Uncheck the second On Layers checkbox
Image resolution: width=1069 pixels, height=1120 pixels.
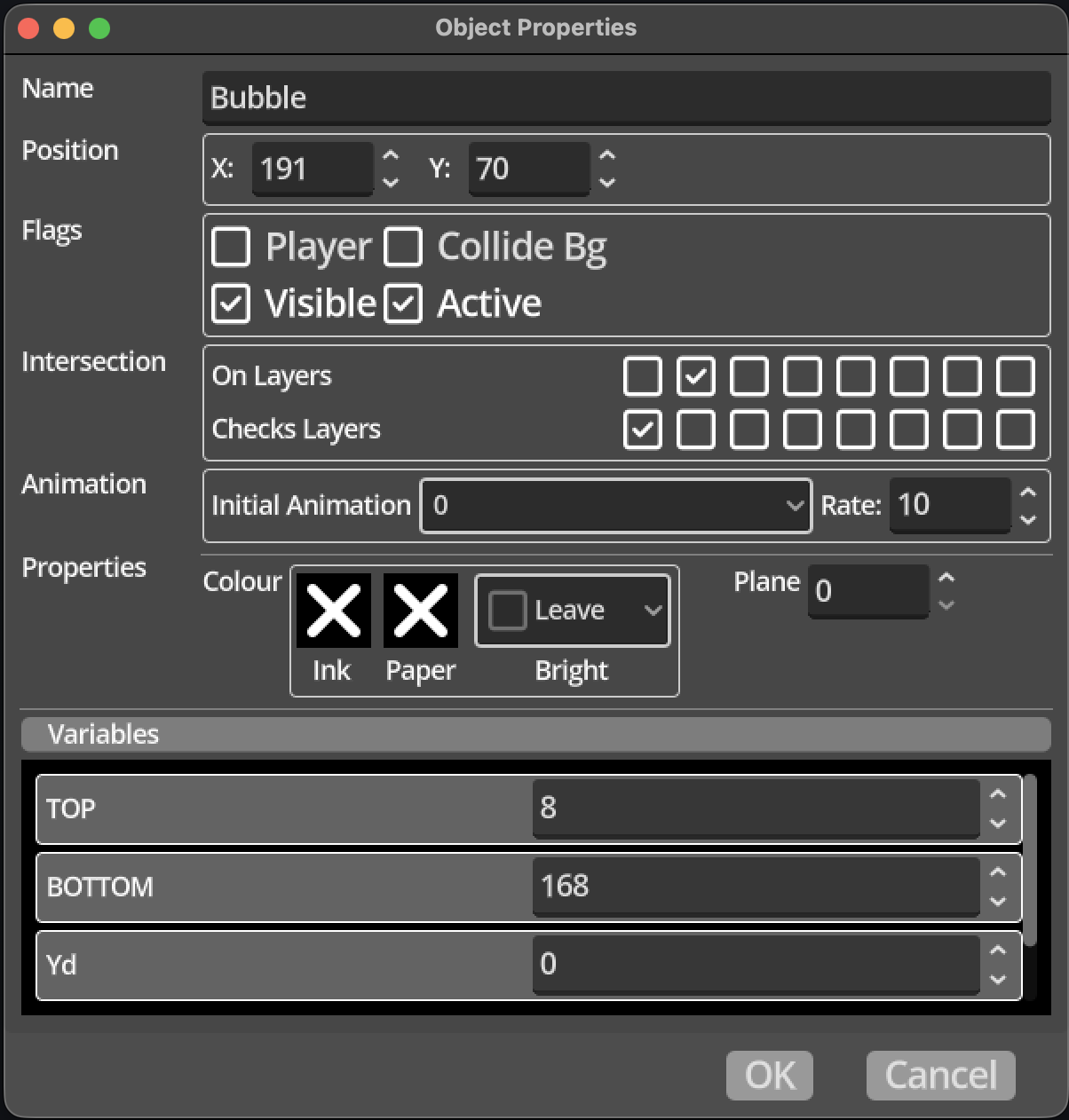[x=696, y=376]
